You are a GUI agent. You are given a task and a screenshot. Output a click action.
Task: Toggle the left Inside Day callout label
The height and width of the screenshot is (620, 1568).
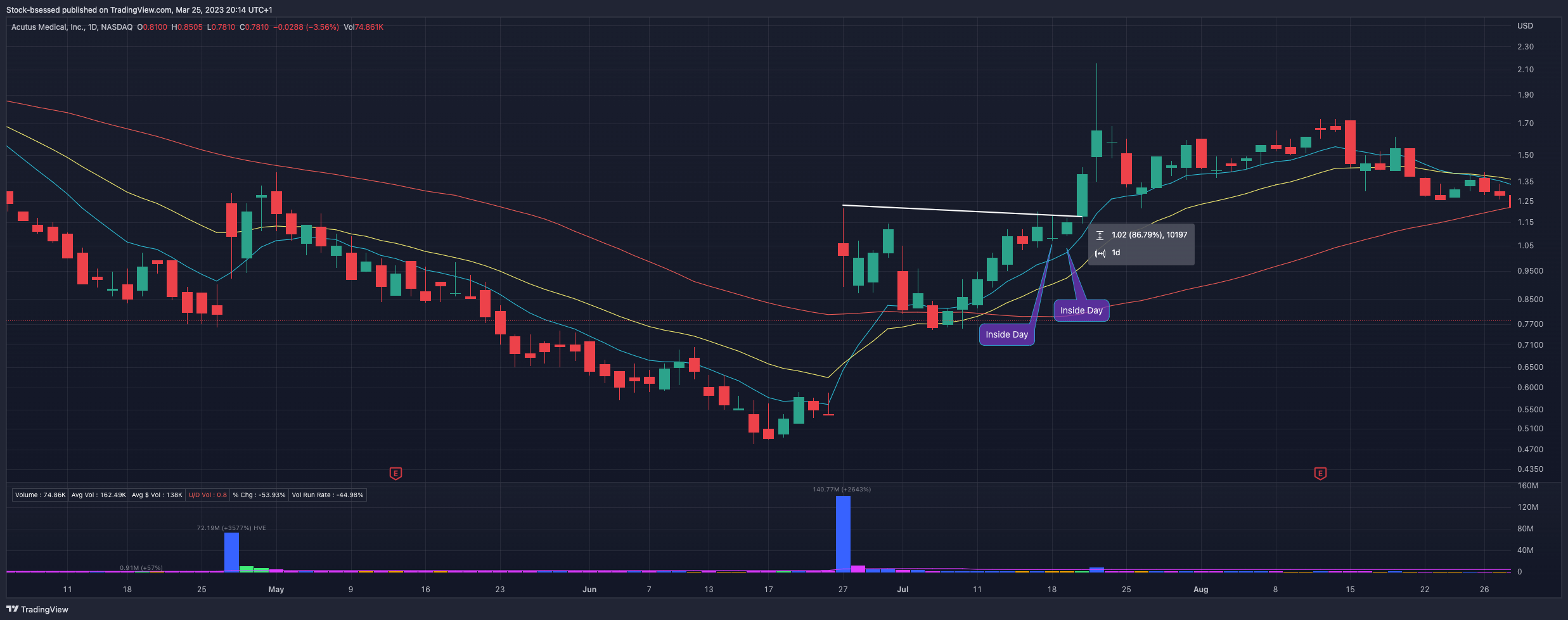pos(1007,334)
